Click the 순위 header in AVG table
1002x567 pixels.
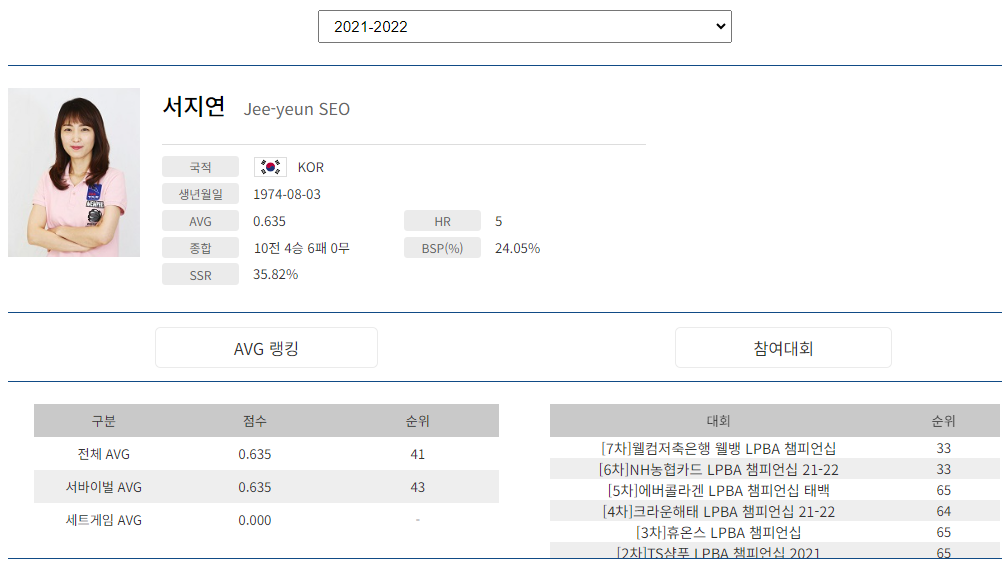(x=417, y=421)
